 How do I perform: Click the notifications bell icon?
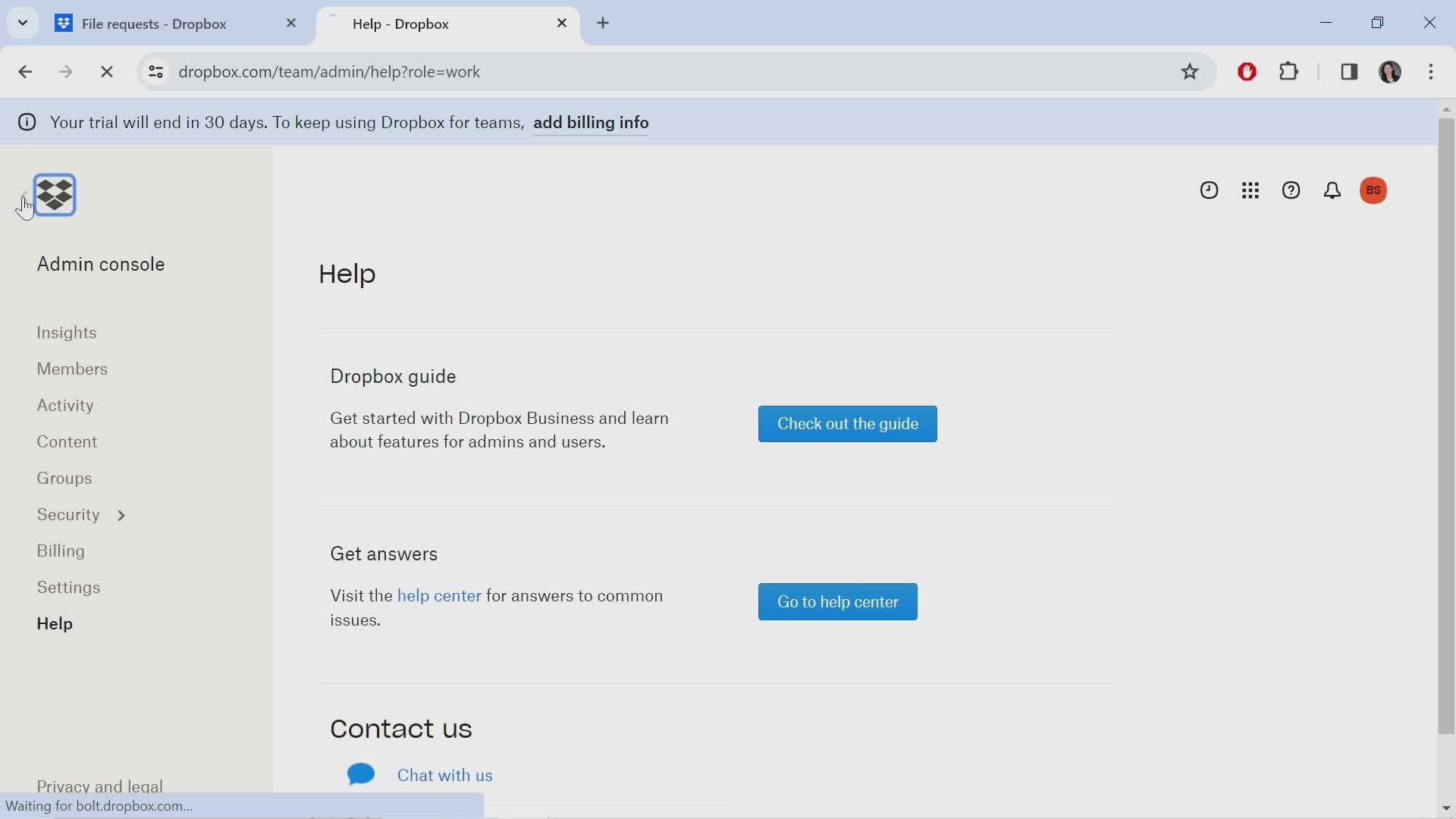click(1331, 189)
